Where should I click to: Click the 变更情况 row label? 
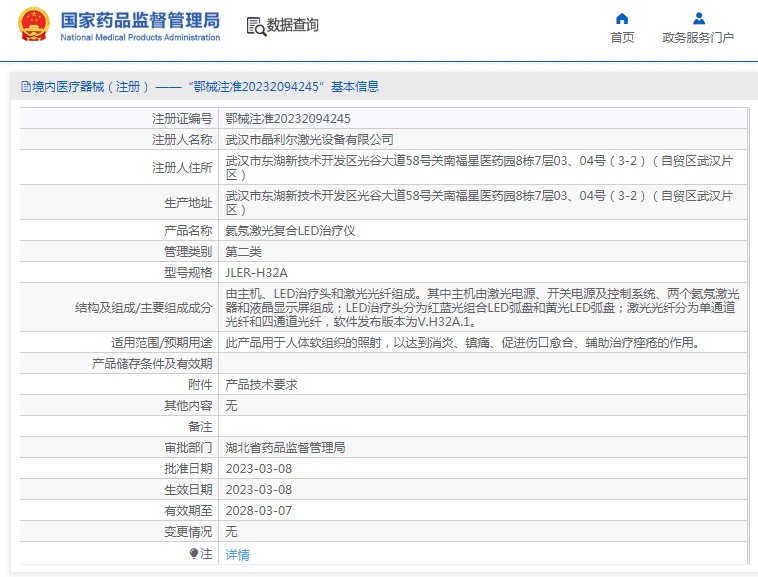(188, 532)
